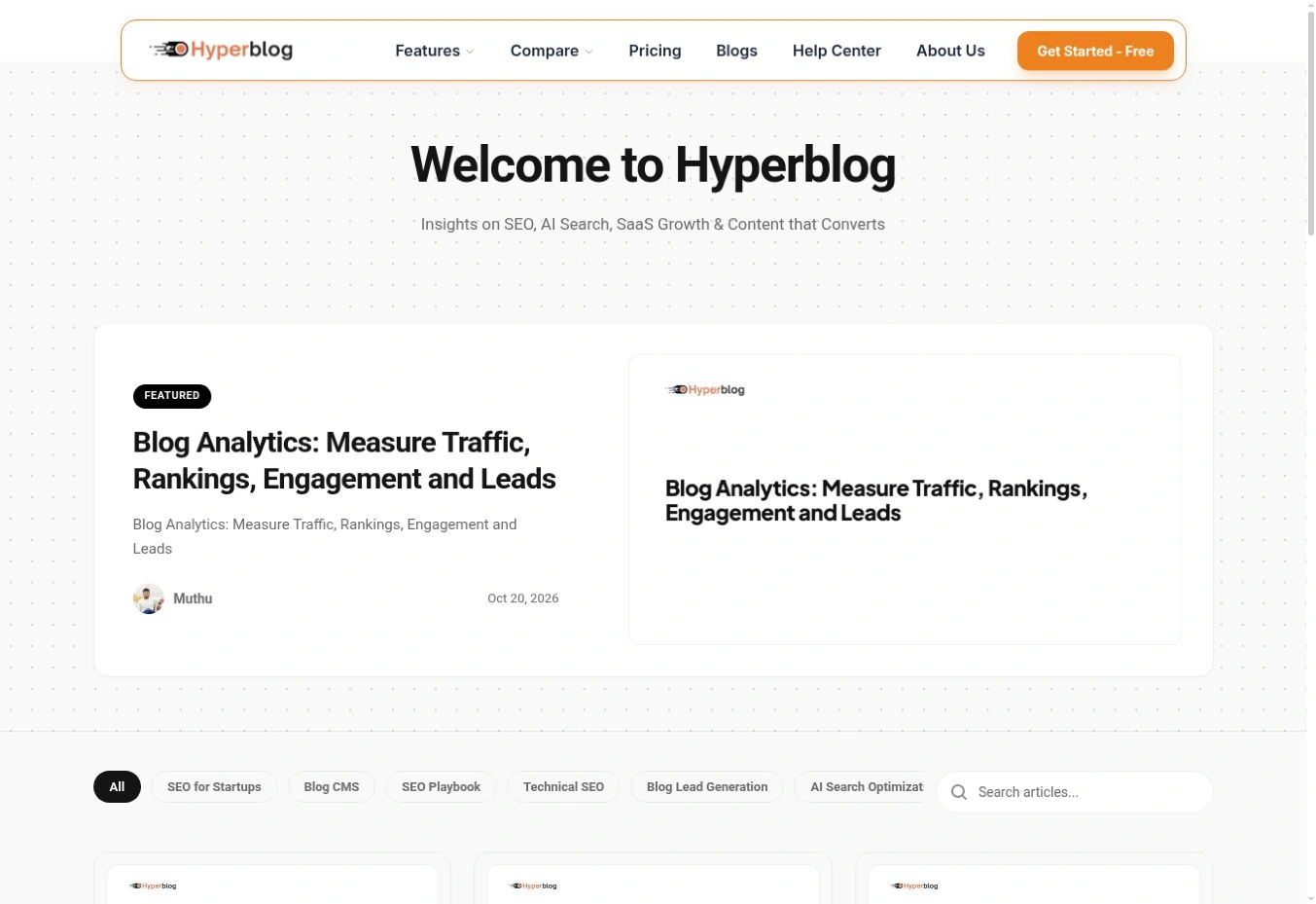
Task: Visit the About Us page
Action: (950, 51)
